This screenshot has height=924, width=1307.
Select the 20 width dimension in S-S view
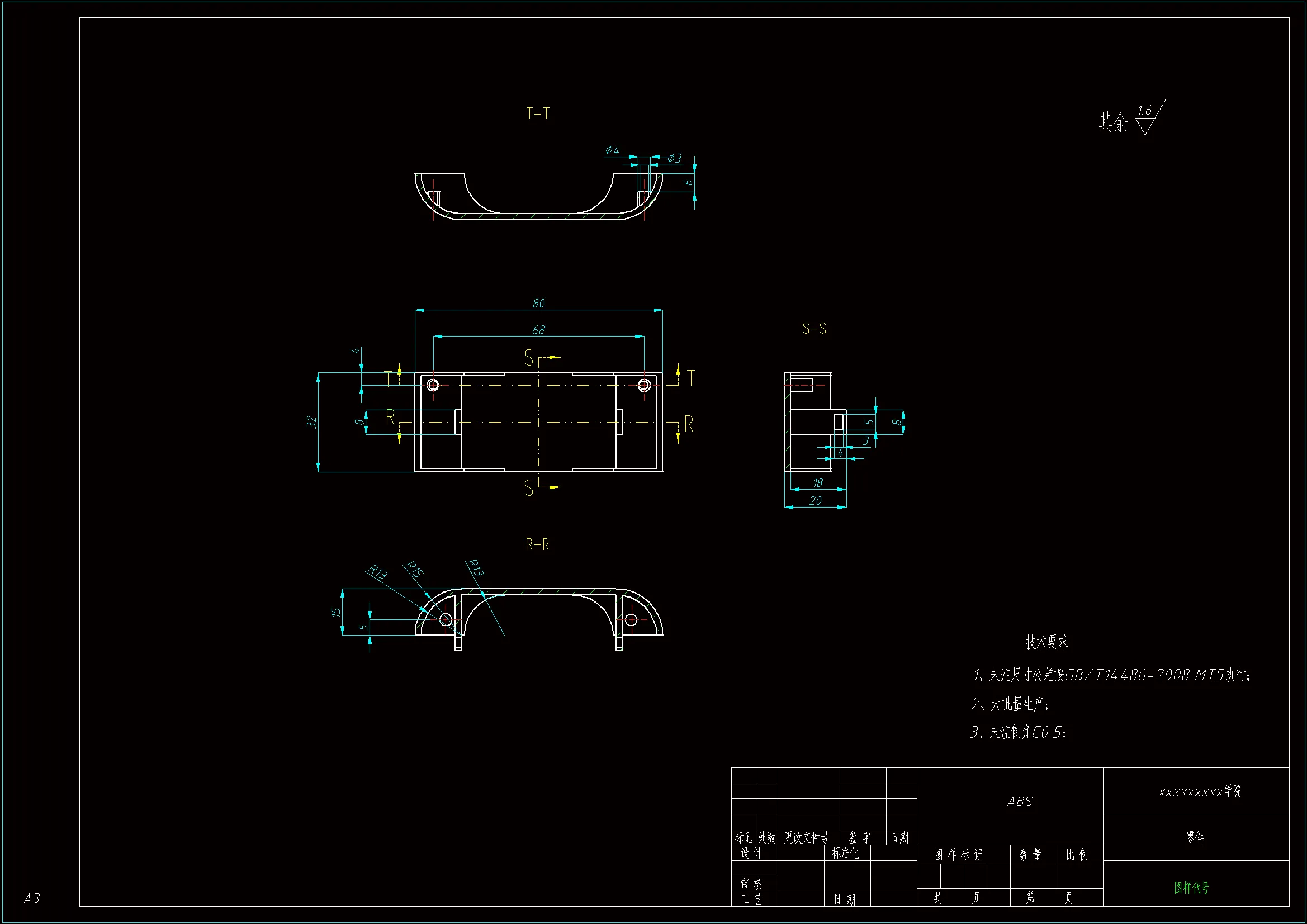pos(815,501)
